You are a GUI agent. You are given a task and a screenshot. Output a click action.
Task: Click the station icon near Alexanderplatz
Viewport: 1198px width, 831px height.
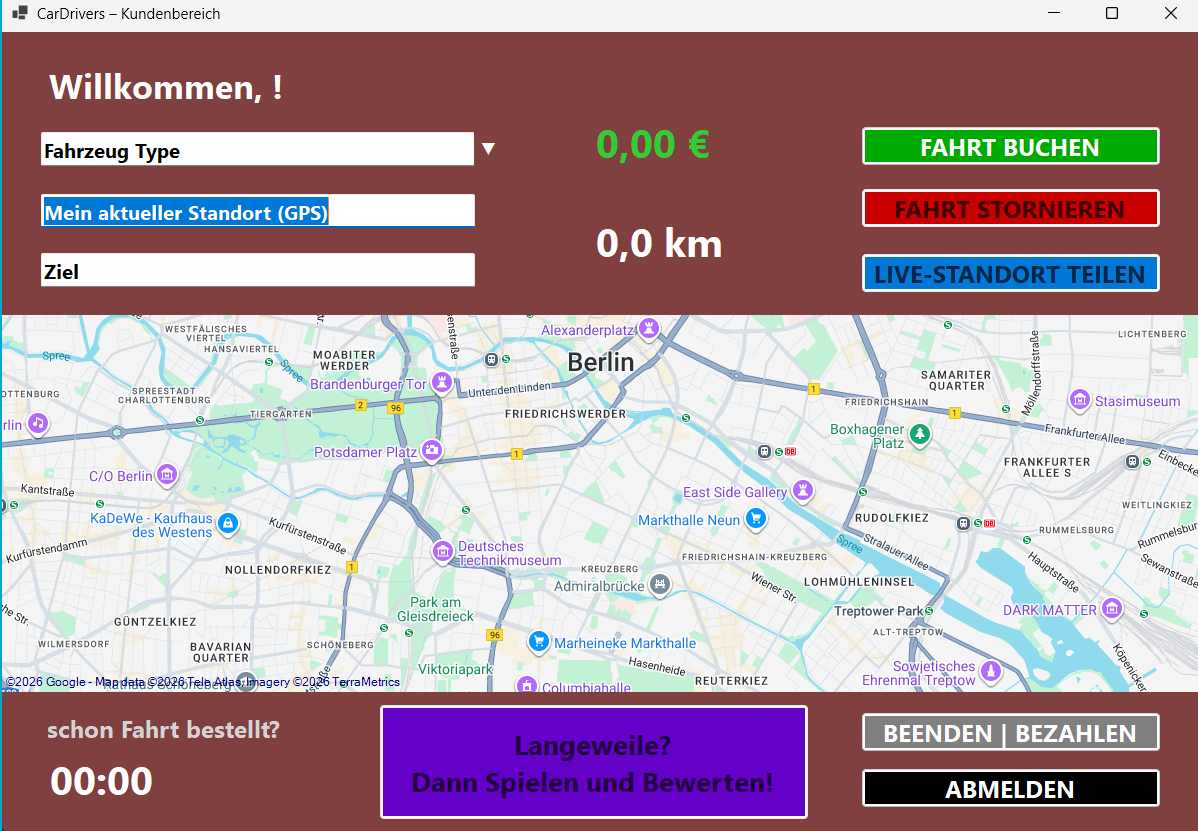[492, 359]
